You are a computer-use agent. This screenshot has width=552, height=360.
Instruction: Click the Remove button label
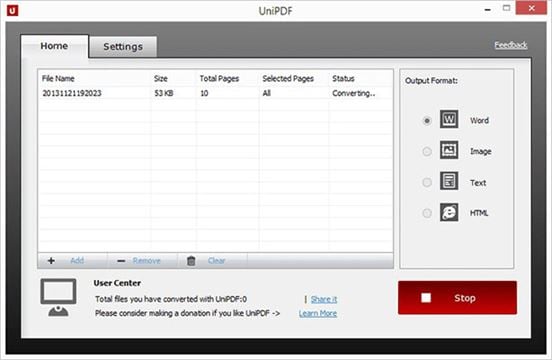(x=146, y=260)
